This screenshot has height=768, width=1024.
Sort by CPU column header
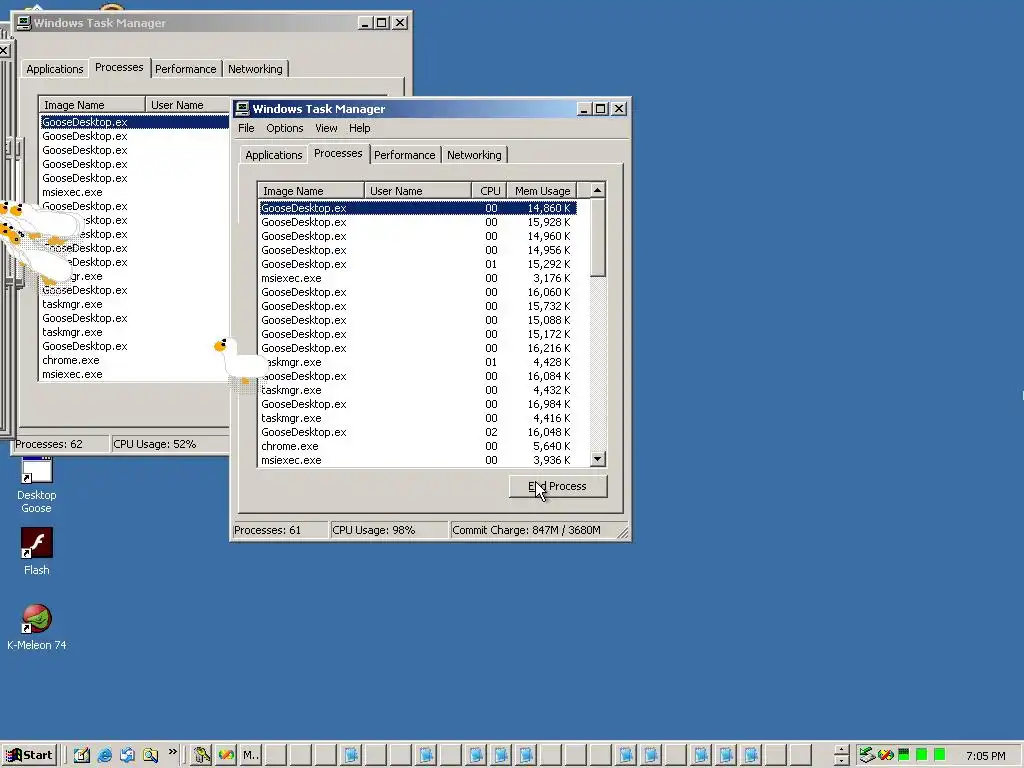click(490, 191)
